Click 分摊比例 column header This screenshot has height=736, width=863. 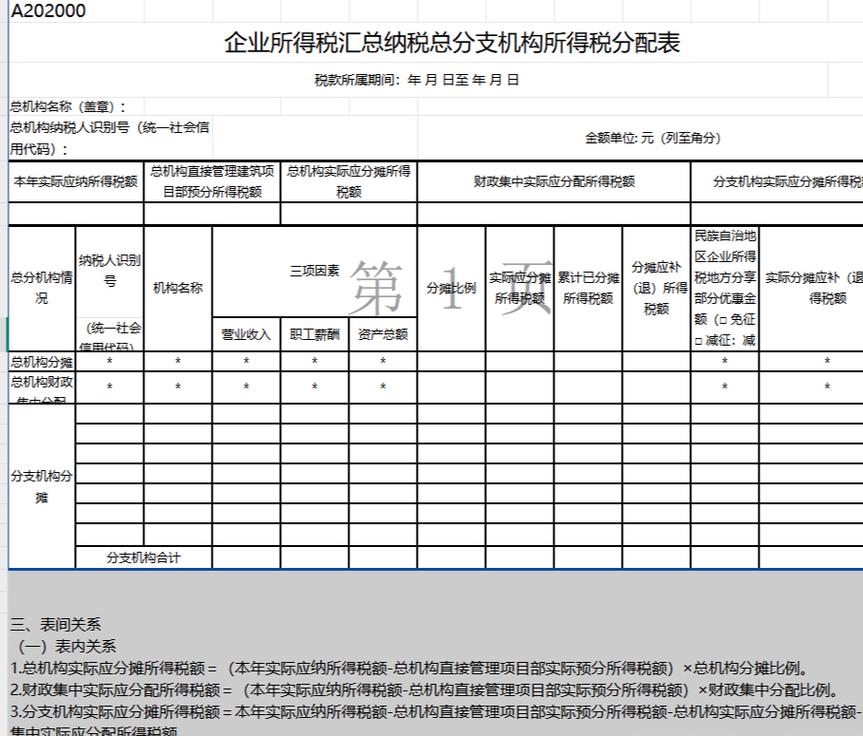pyautogui.click(x=451, y=288)
